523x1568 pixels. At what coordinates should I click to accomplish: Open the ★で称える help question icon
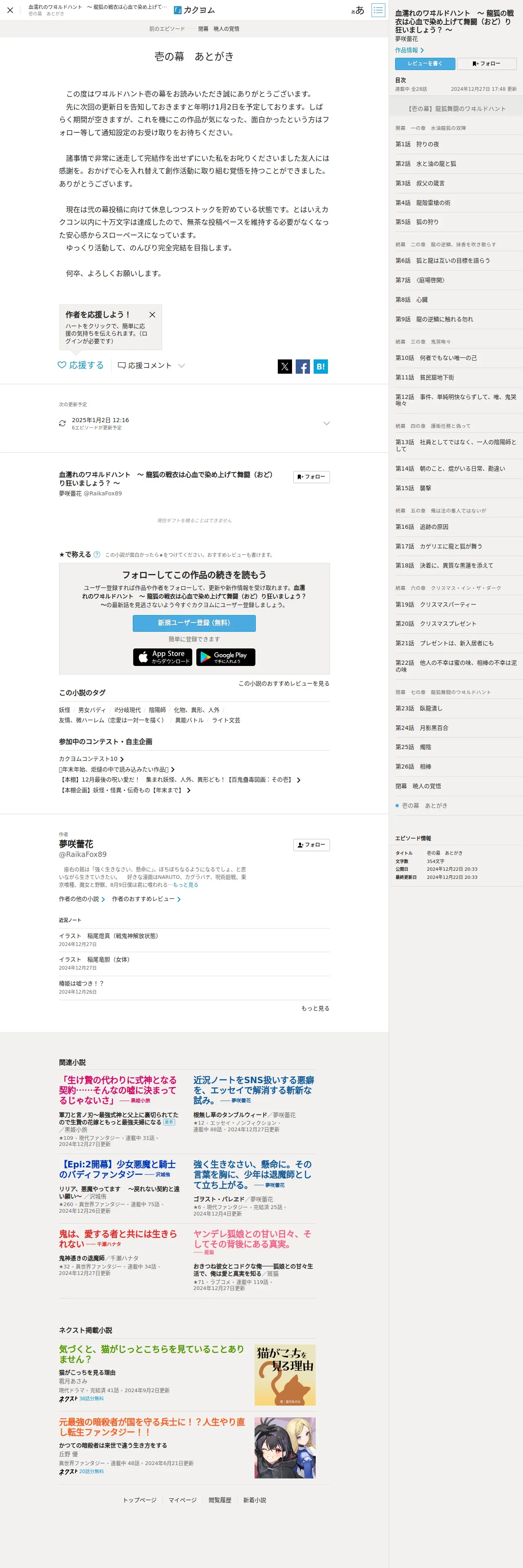coord(97,554)
